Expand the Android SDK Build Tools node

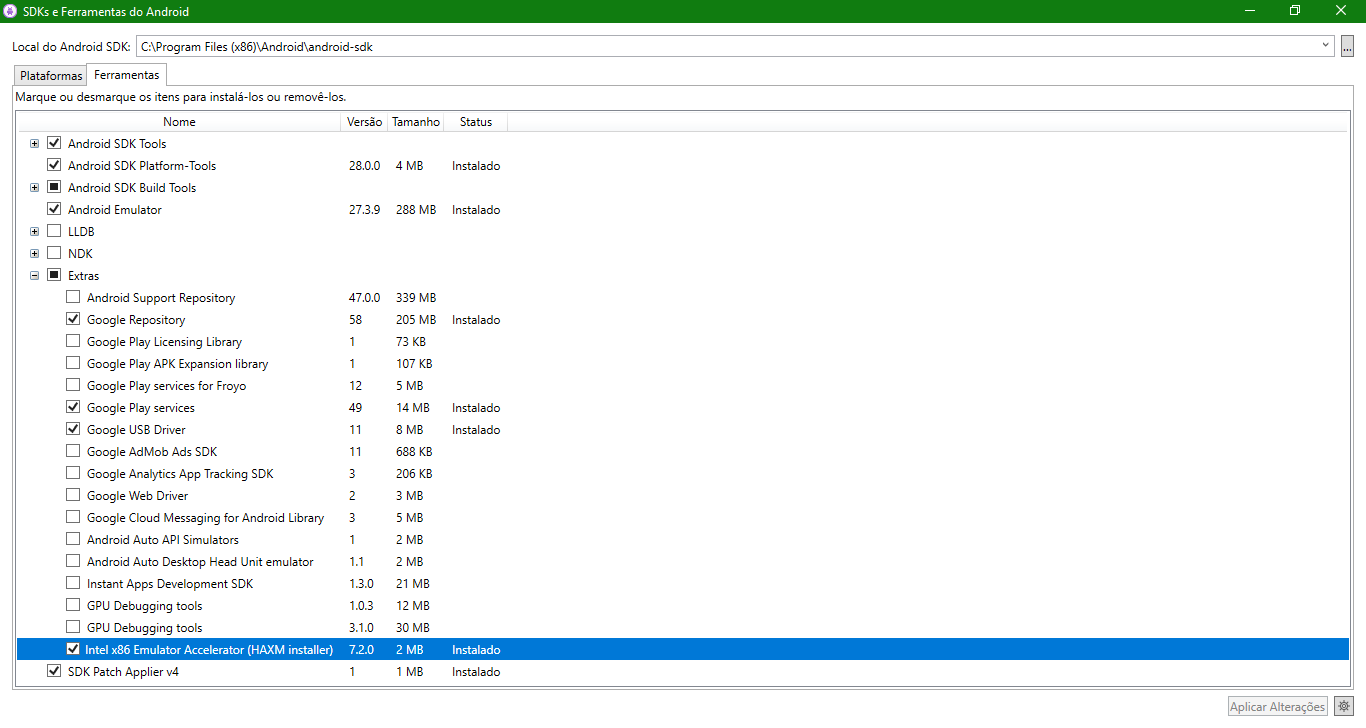tap(35, 188)
